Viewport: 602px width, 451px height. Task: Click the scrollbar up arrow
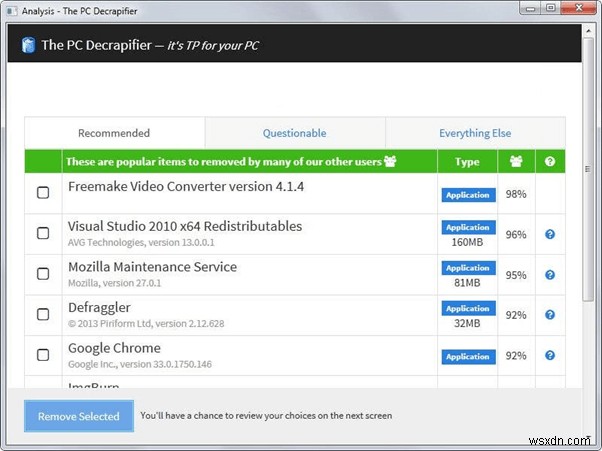click(588, 31)
